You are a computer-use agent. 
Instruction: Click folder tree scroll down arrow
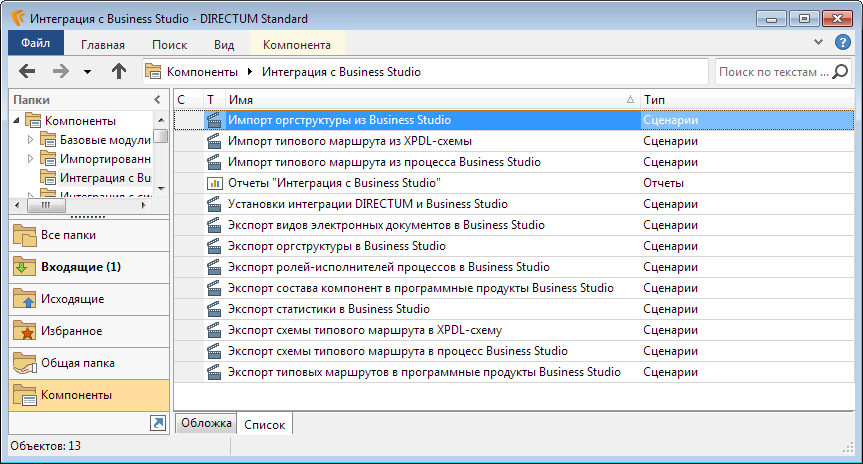161,189
